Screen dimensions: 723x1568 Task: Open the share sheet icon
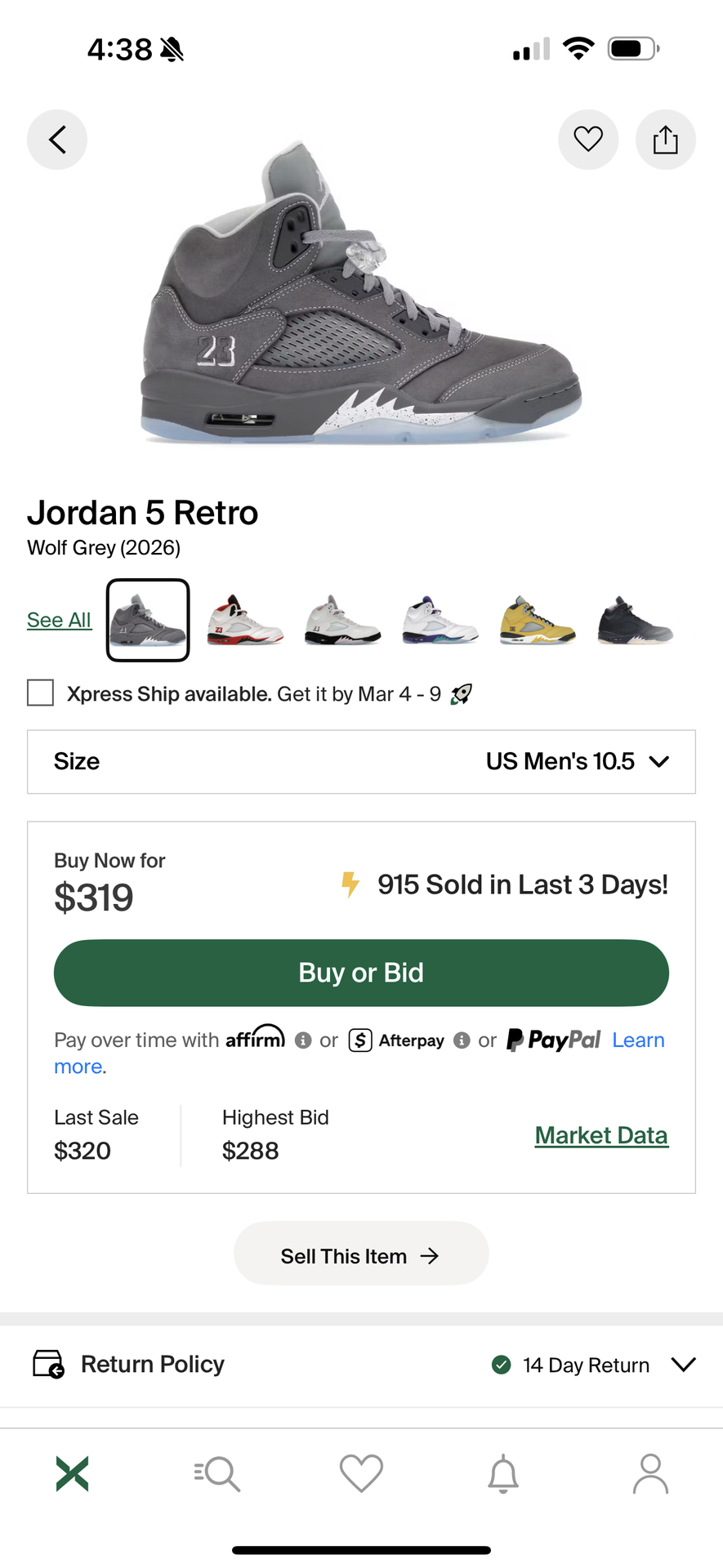click(665, 140)
